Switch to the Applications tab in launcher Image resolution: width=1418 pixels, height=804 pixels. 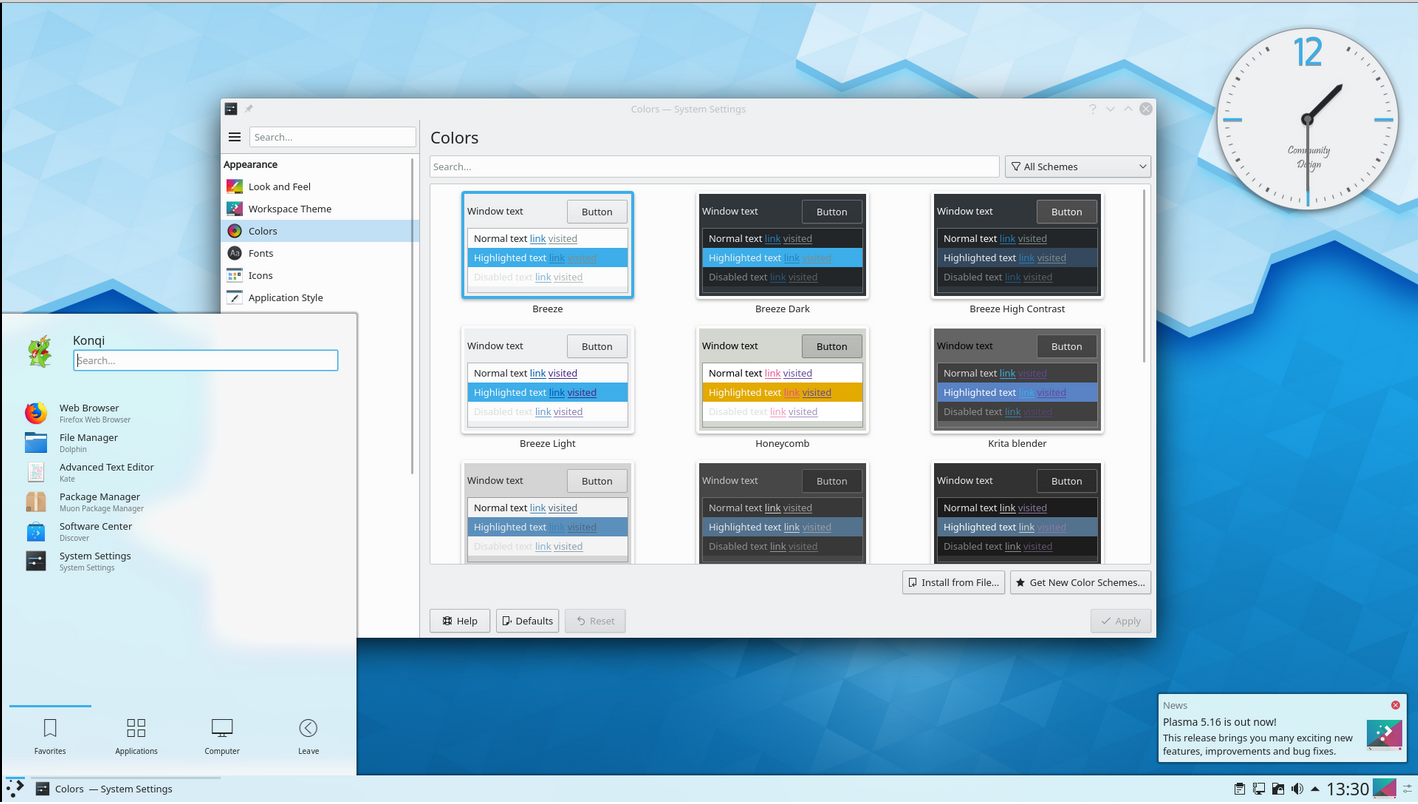click(x=136, y=737)
